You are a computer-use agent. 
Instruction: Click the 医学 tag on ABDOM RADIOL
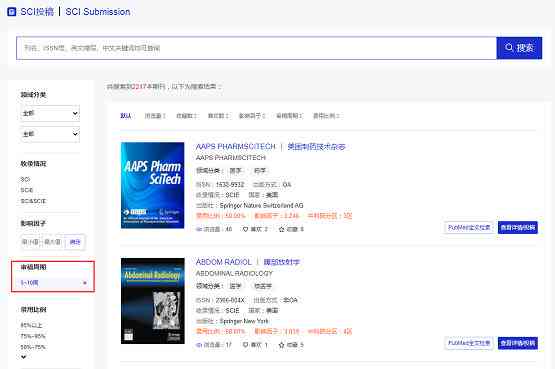coord(235,286)
